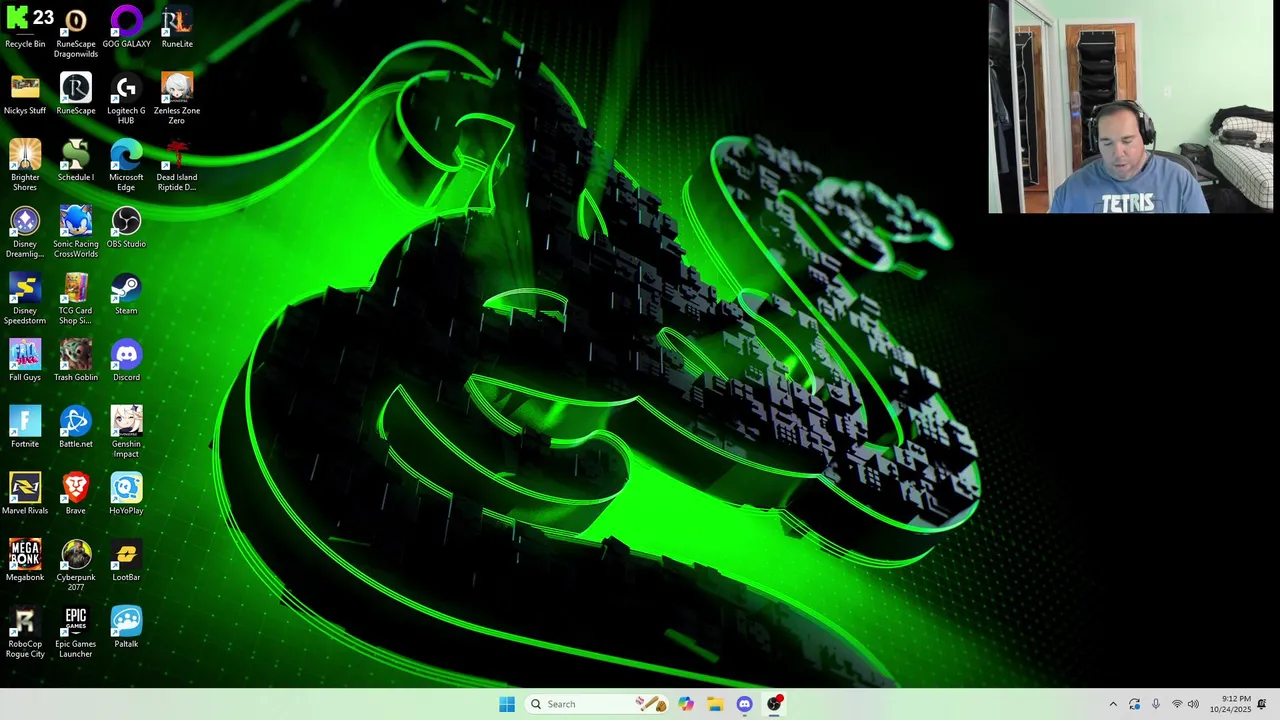Open the Windows Start menu
The width and height of the screenshot is (1280, 720).
[x=507, y=704]
